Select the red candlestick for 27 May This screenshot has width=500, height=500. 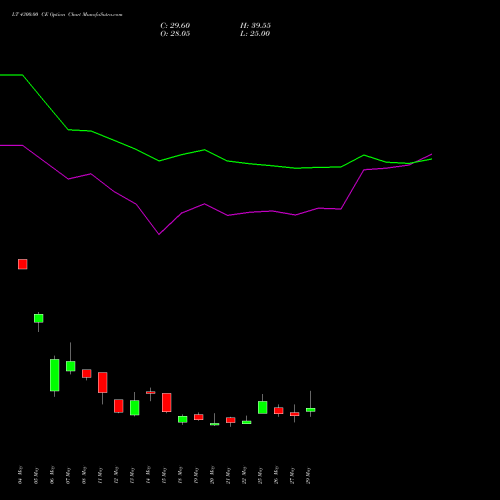click(295, 414)
